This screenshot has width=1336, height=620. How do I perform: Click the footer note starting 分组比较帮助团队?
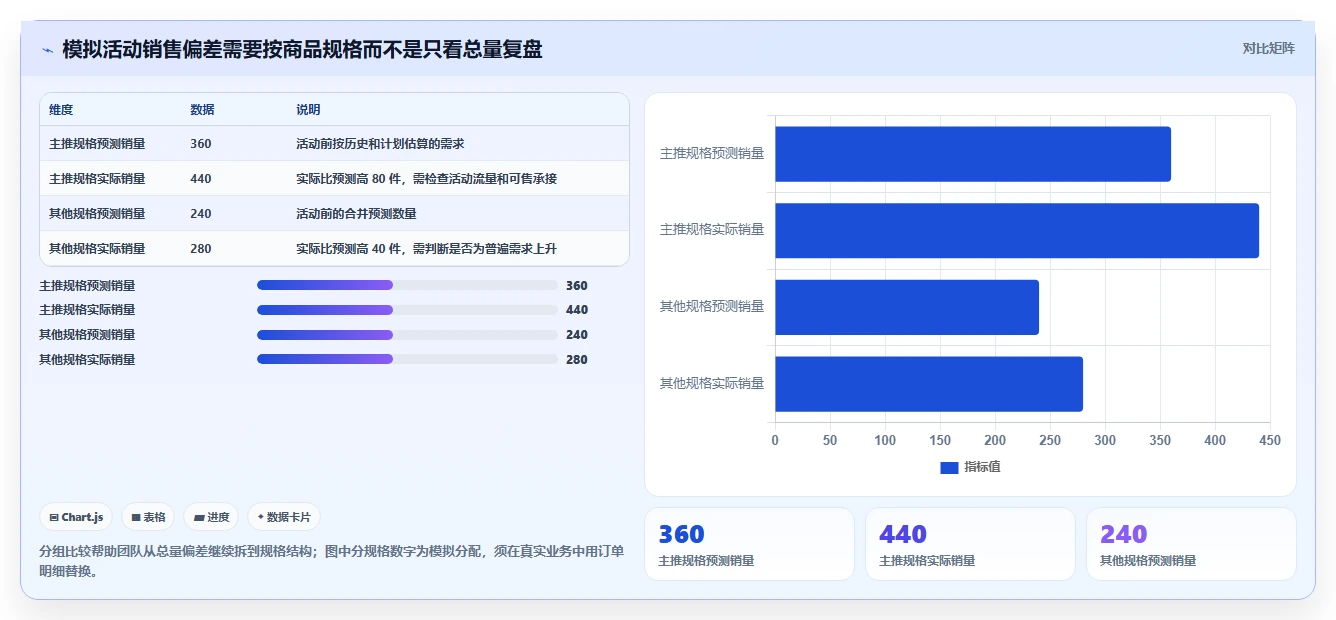[x=332, y=561]
